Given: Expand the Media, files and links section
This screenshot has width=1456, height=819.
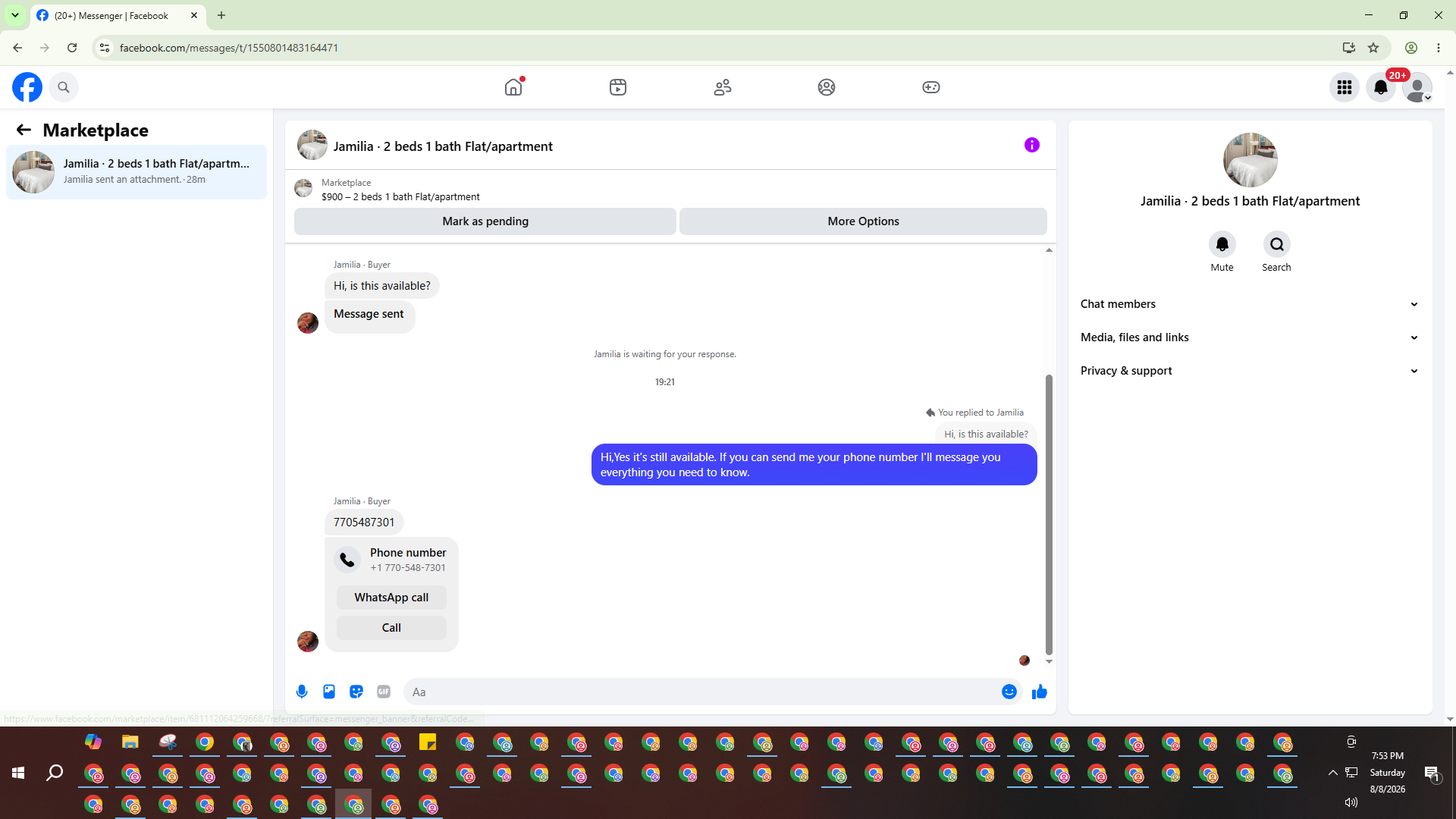Looking at the screenshot, I should (1250, 337).
